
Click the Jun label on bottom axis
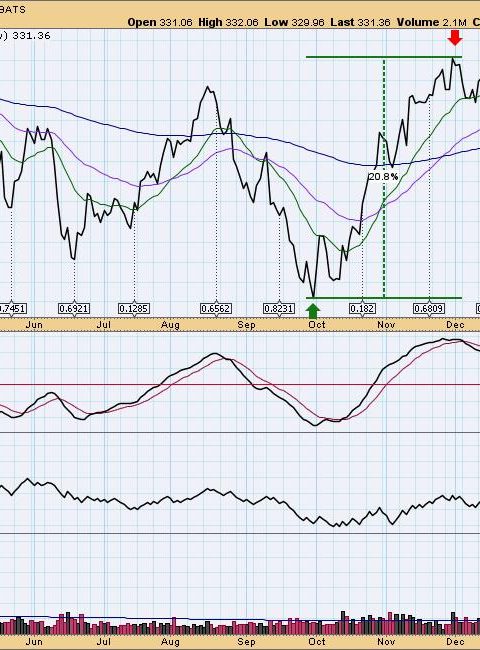(x=34, y=642)
